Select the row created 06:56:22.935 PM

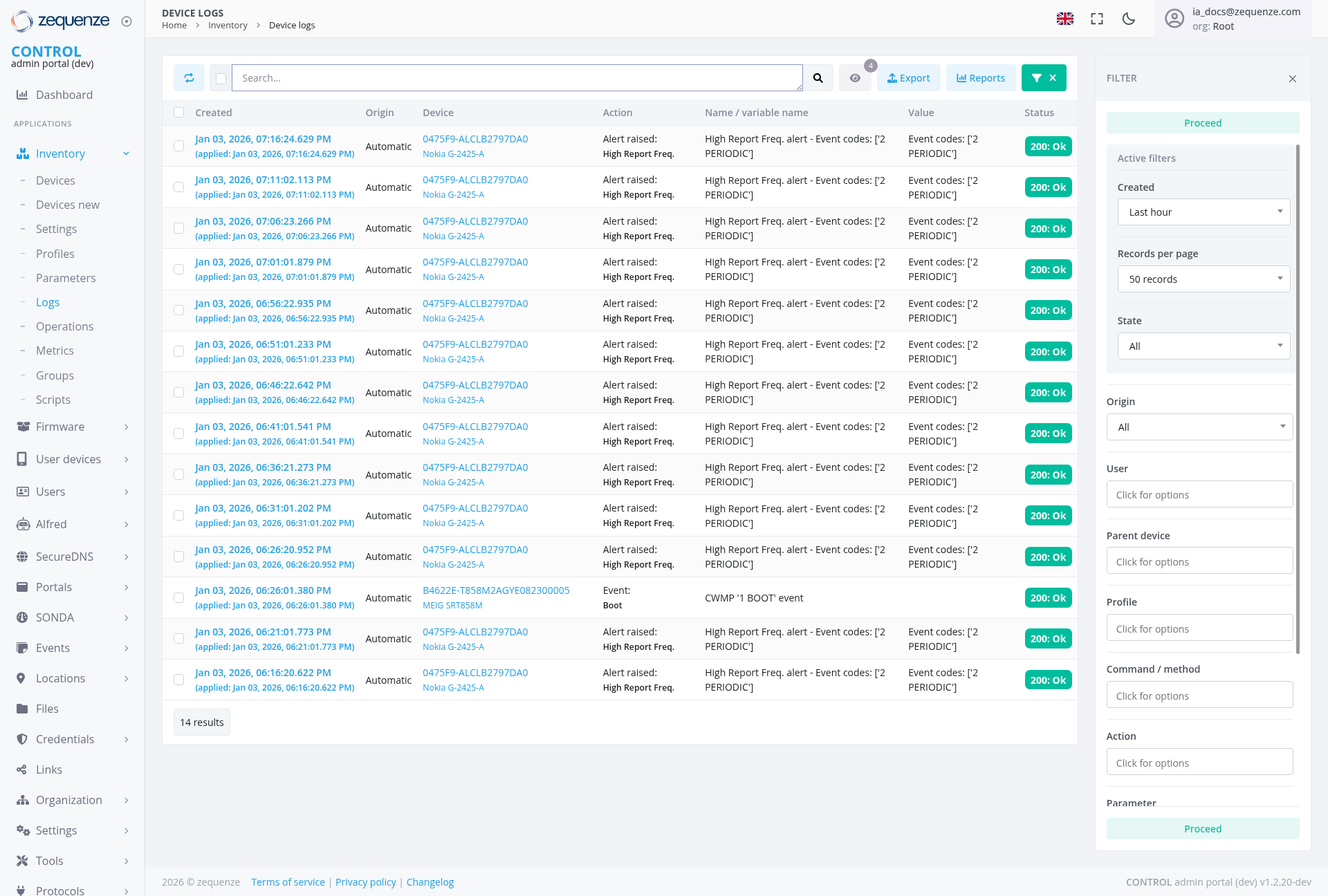(178, 310)
